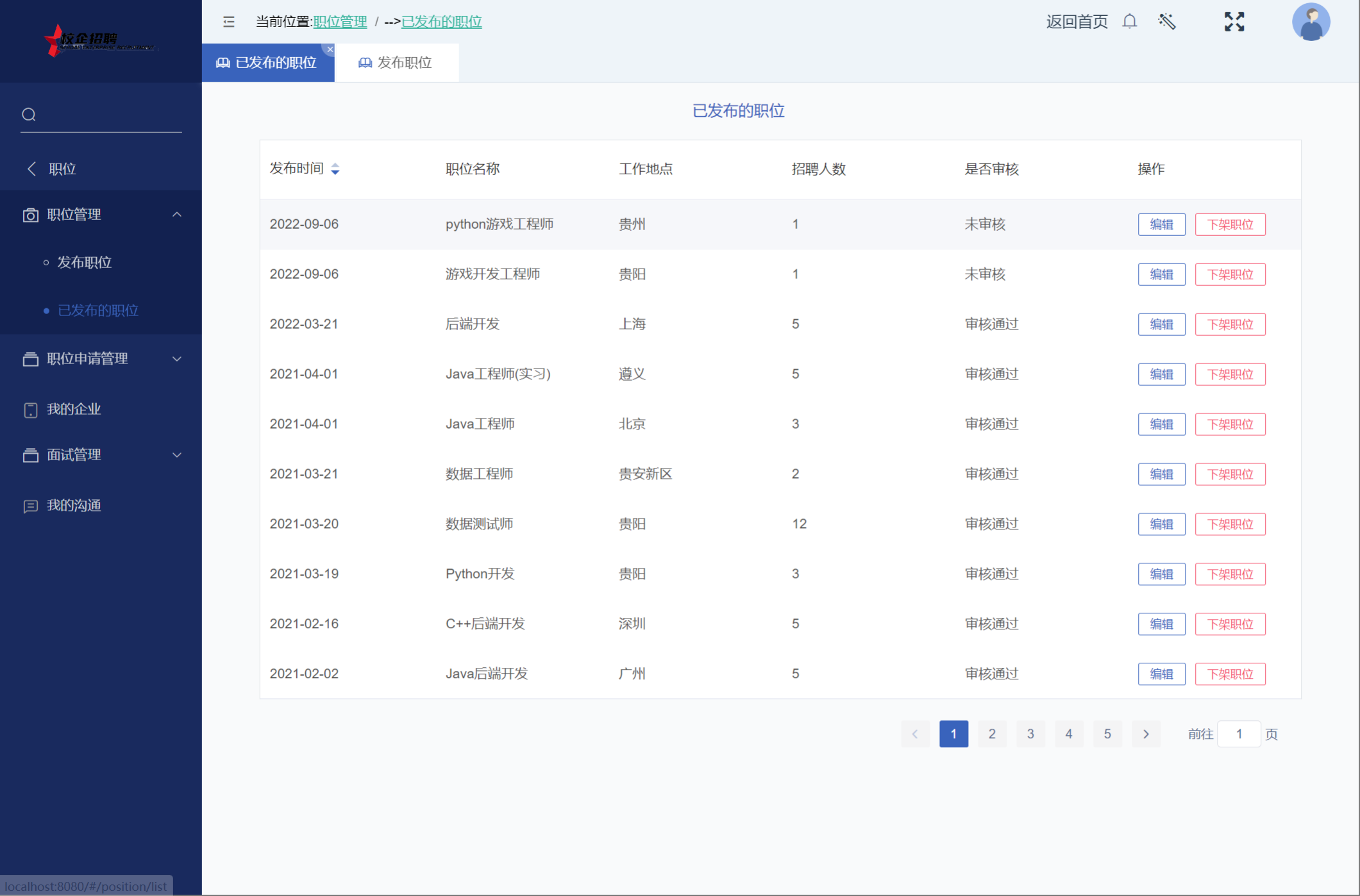Click the magic wand theme icon
Image resolution: width=1360 pixels, height=896 pixels.
pos(1167,22)
